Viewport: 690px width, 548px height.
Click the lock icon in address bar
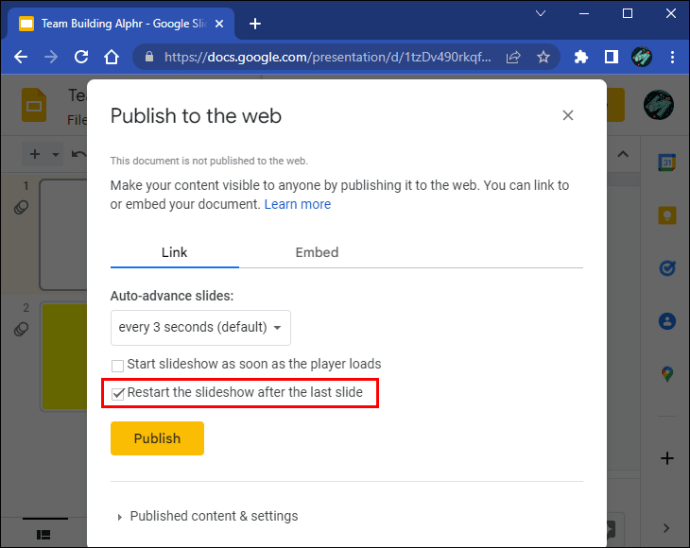pos(149,57)
